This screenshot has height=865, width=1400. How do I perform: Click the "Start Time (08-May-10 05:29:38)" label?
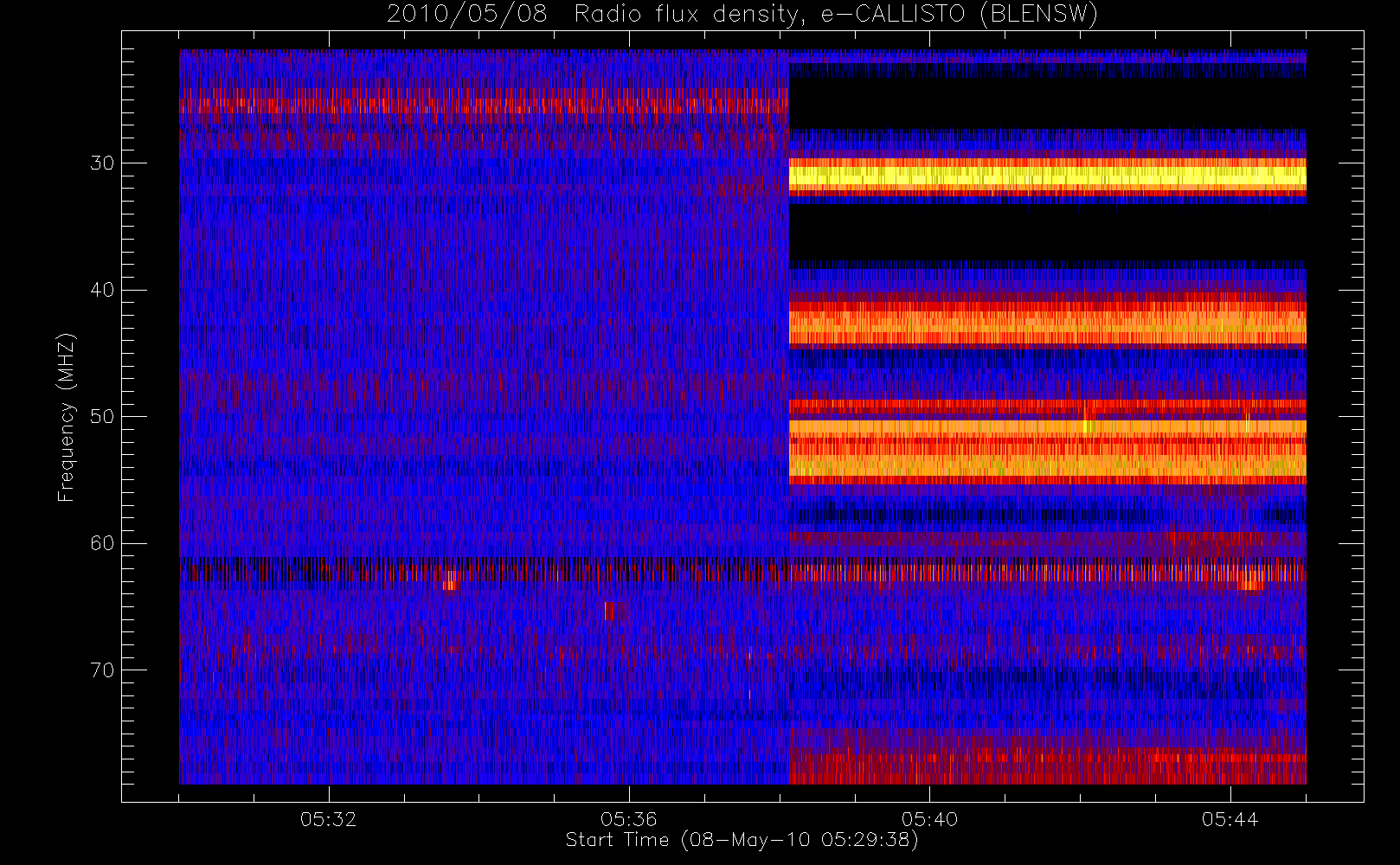click(x=742, y=840)
